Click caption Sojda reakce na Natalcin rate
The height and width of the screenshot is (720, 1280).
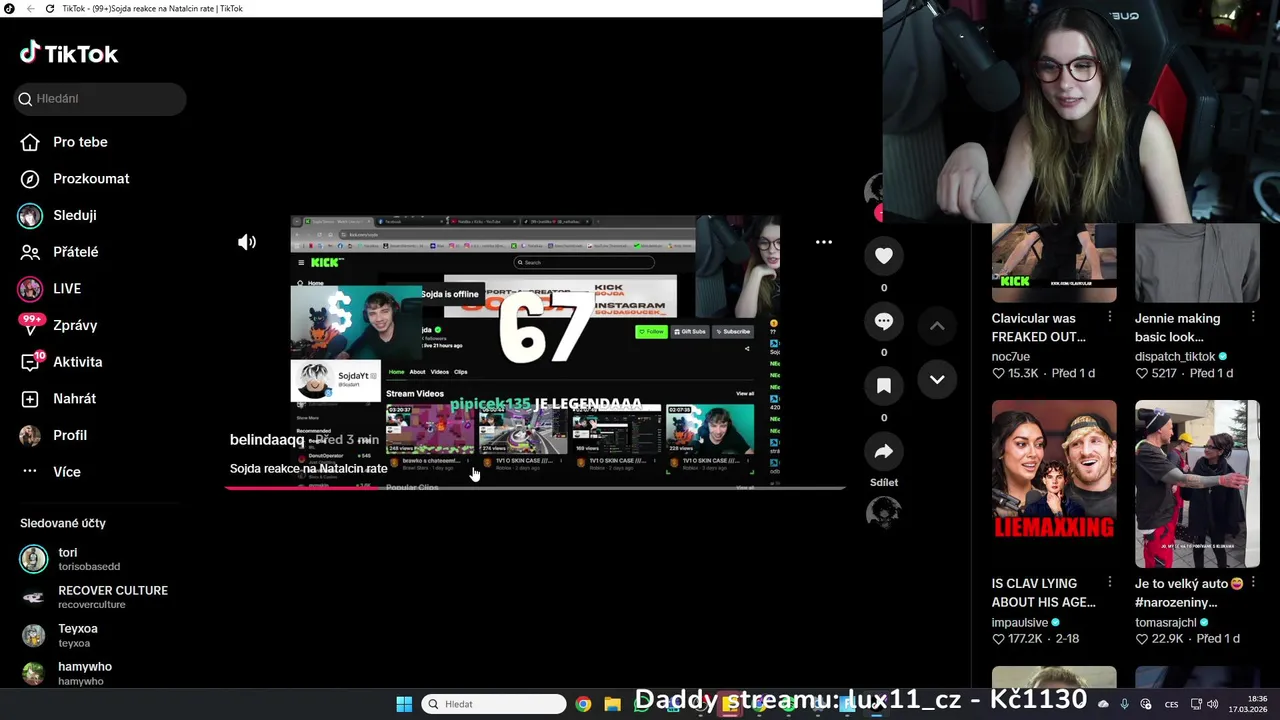[x=308, y=468]
